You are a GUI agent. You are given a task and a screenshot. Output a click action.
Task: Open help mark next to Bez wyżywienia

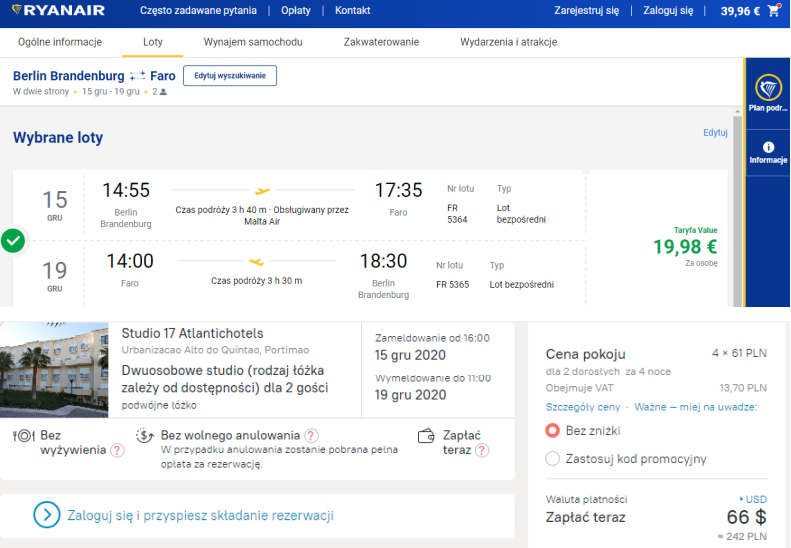click(x=117, y=450)
